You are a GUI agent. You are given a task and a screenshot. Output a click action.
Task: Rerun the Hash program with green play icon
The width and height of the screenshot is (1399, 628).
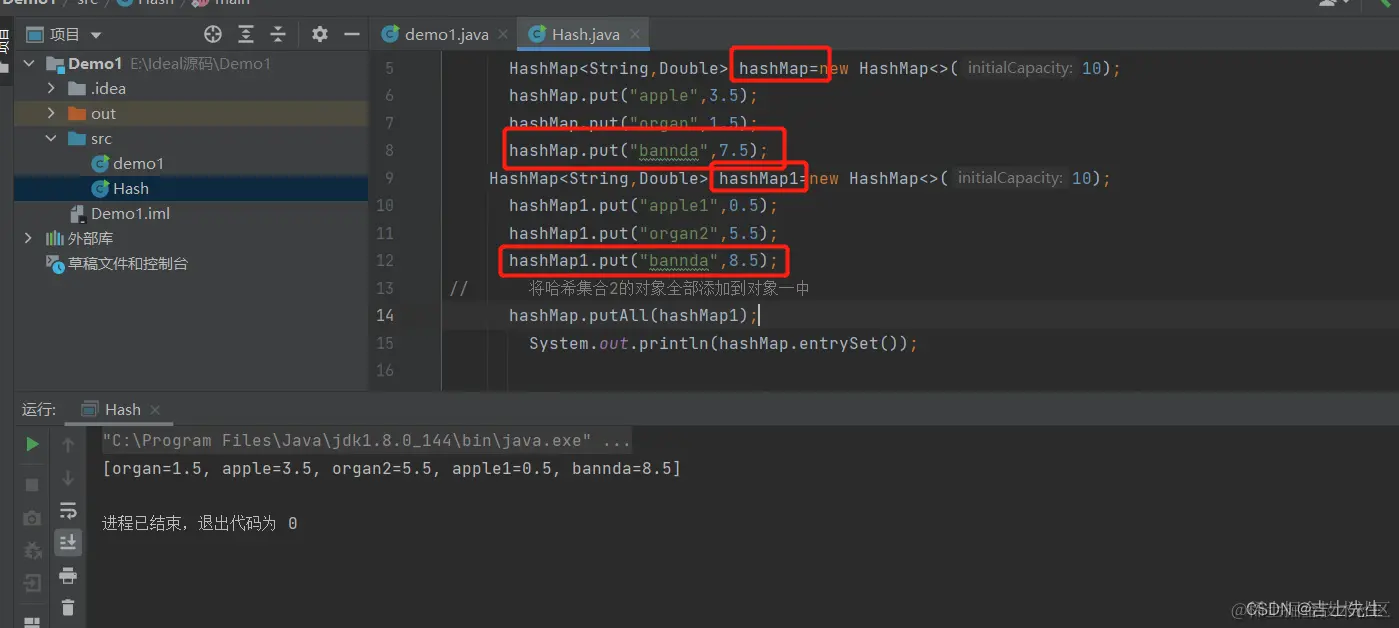[32, 444]
